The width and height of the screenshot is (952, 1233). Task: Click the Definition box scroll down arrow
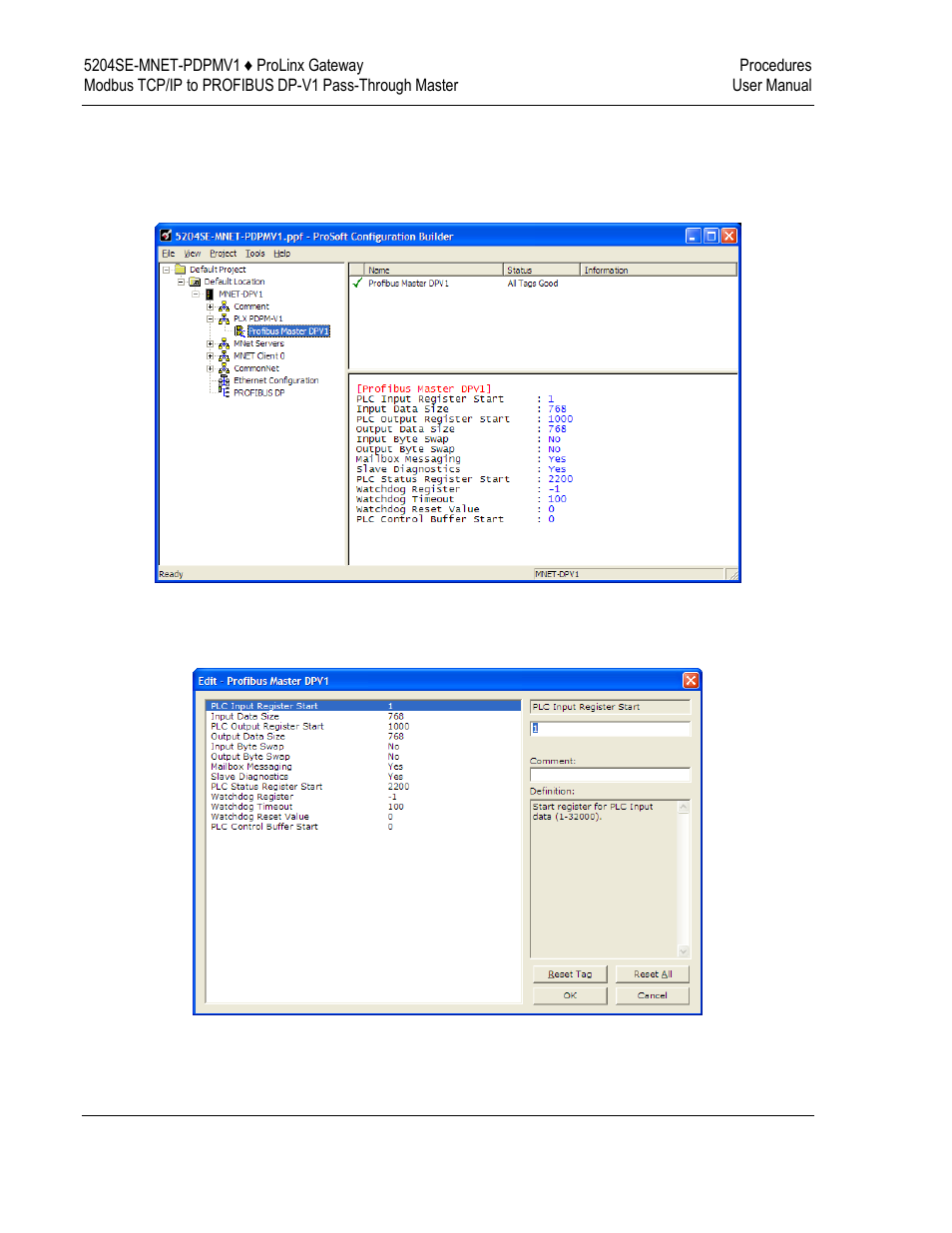point(684,951)
